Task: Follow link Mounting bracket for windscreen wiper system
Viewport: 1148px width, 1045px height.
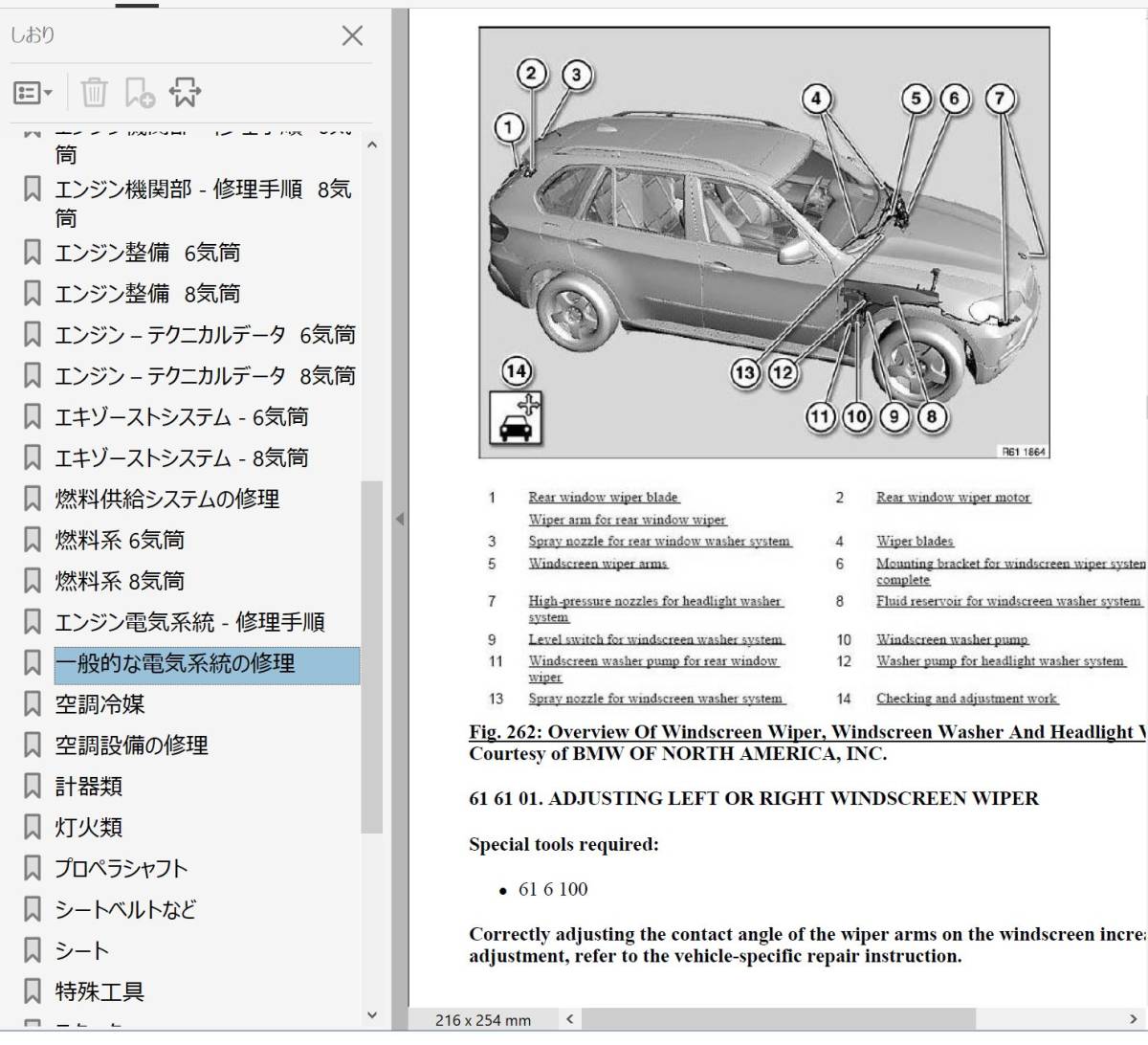Action: [1011, 571]
